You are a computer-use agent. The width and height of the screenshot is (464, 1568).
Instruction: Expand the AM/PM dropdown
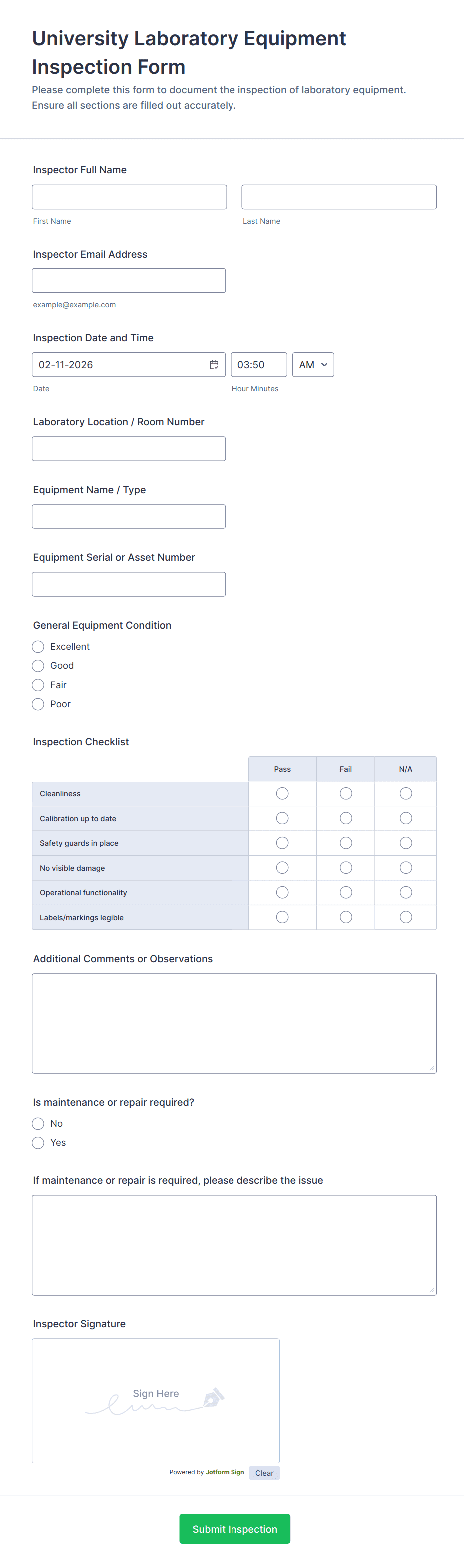click(313, 365)
